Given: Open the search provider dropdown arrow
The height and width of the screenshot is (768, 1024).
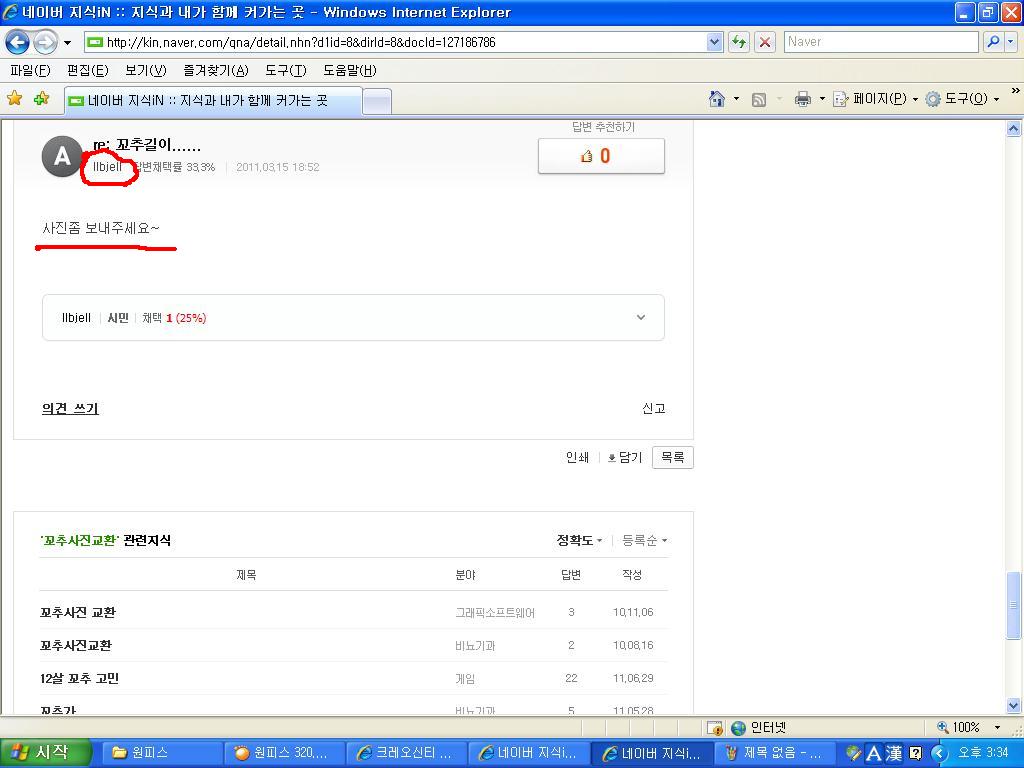Looking at the screenshot, I should click(x=1010, y=42).
